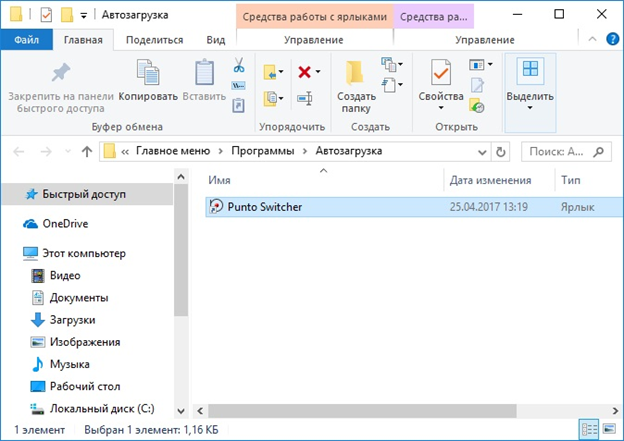Click the blue Help question mark icon
This screenshot has width=624, height=441.
612,39
